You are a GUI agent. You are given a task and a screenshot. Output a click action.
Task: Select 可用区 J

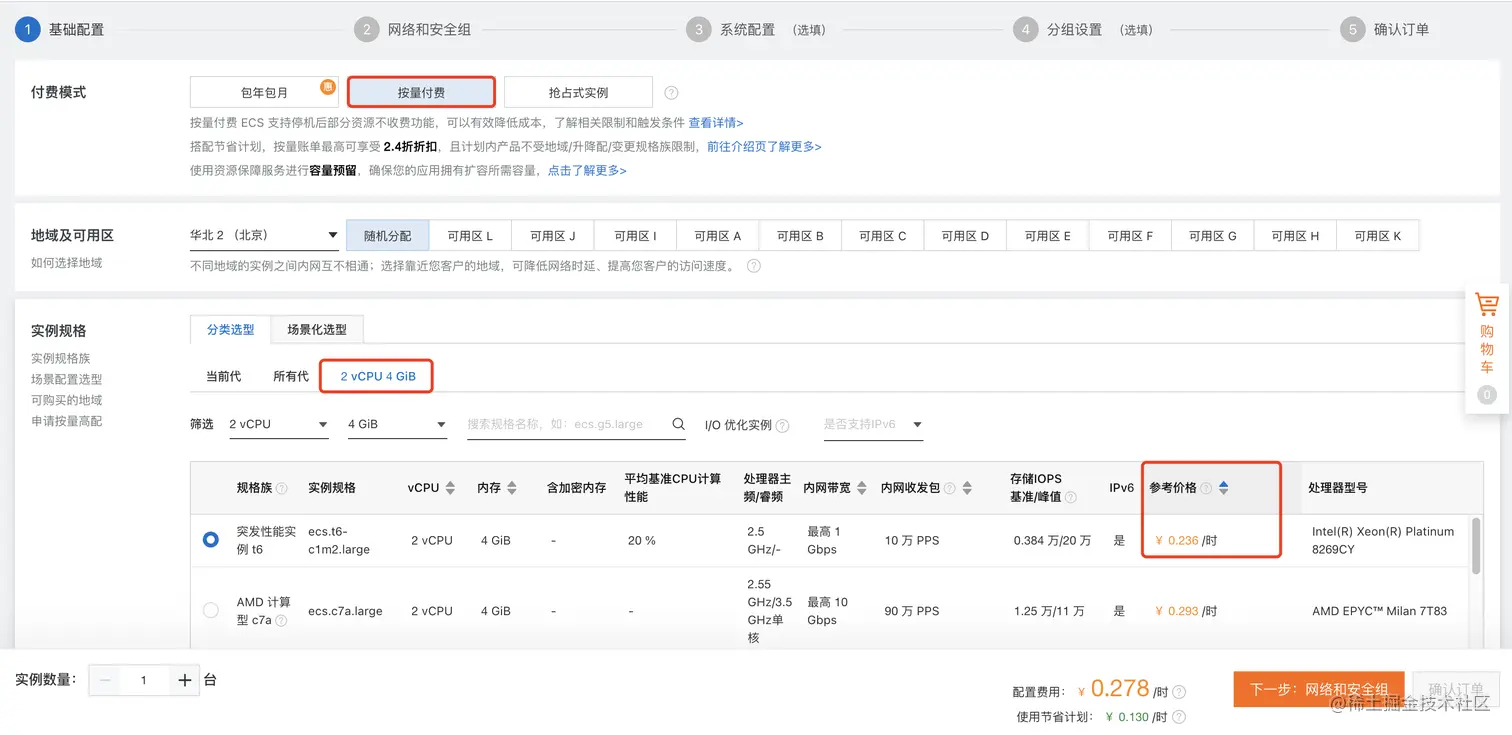click(x=553, y=236)
